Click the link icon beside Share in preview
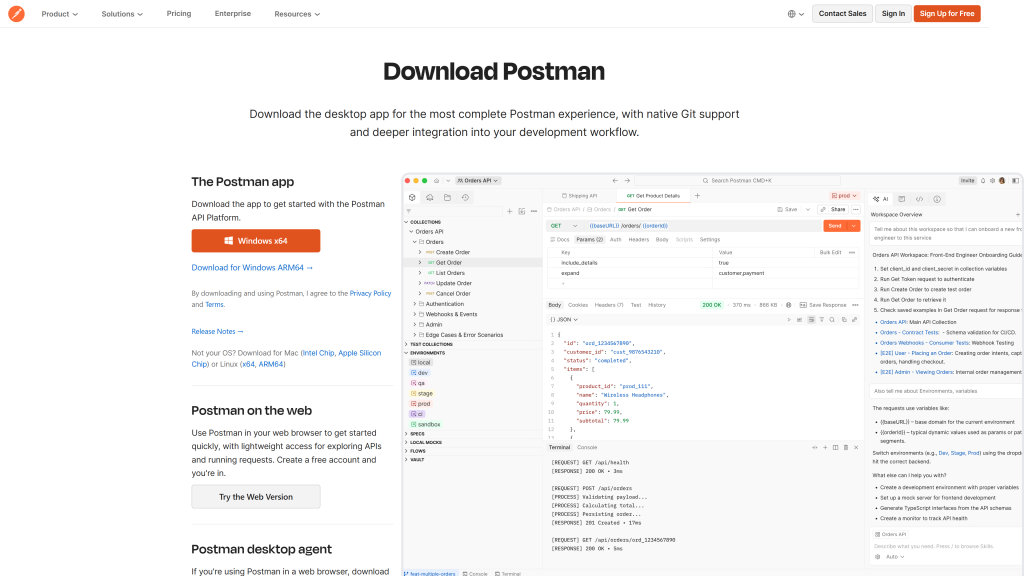Viewport: 1024px width, 576px height. point(823,210)
